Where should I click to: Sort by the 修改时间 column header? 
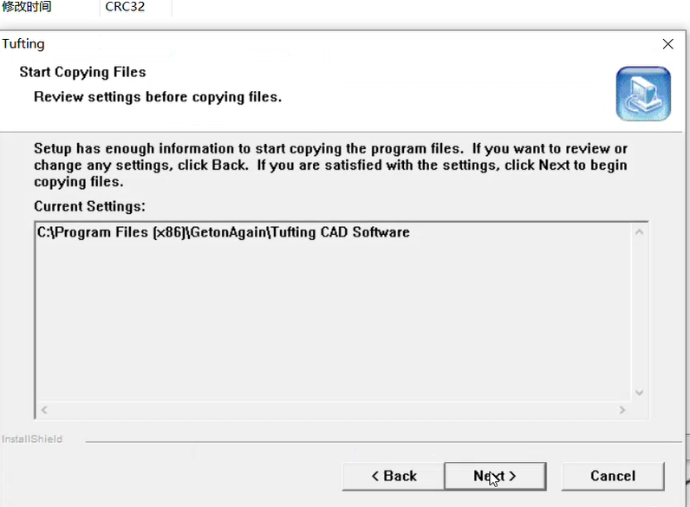(26, 7)
